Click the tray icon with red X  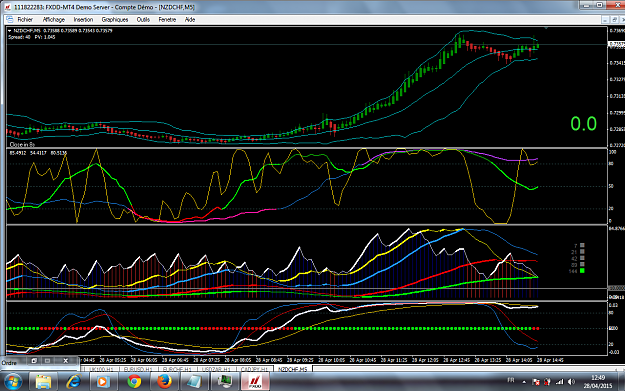[547, 382]
